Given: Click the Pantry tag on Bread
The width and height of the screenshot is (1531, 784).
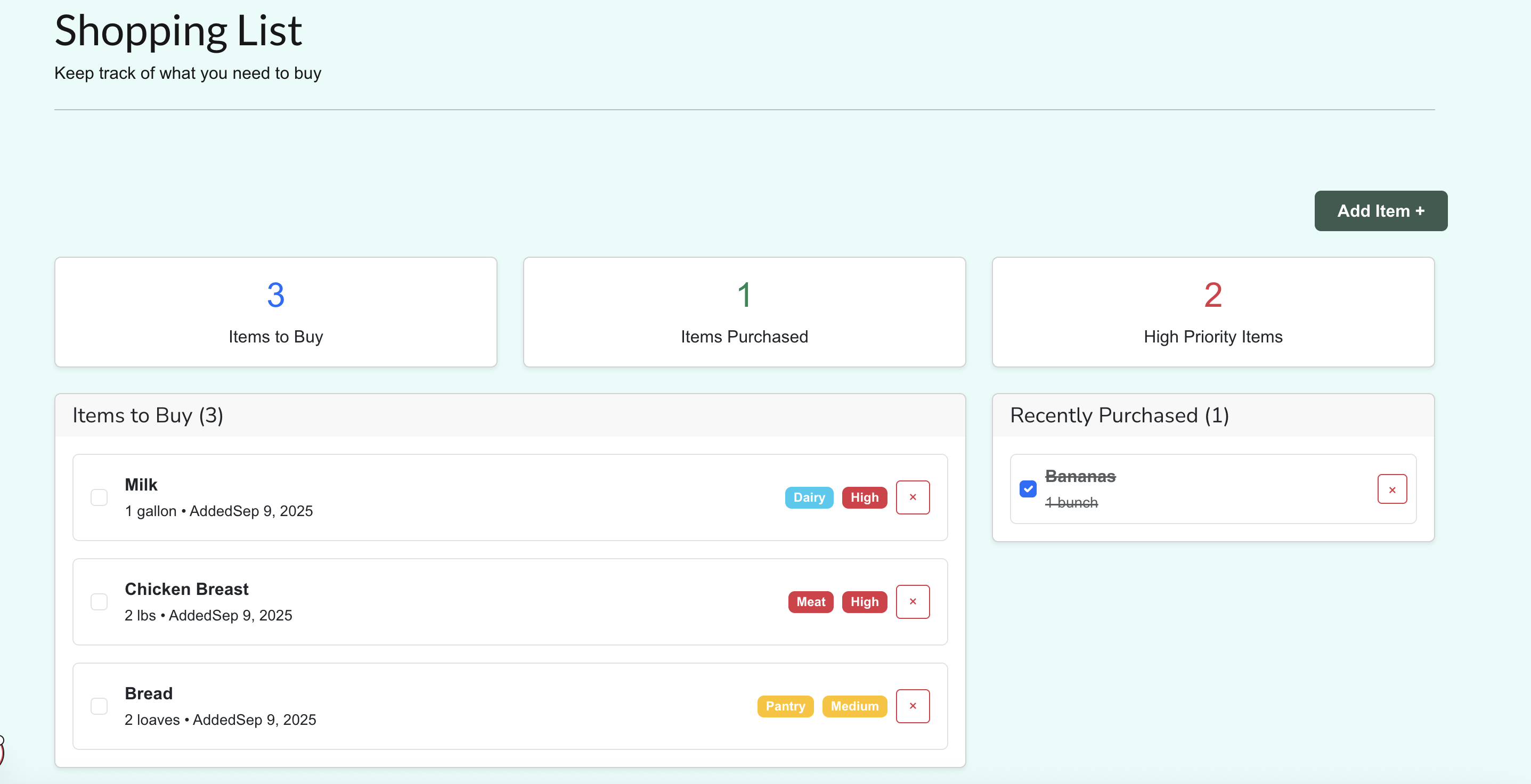Looking at the screenshot, I should pyautogui.click(x=785, y=706).
